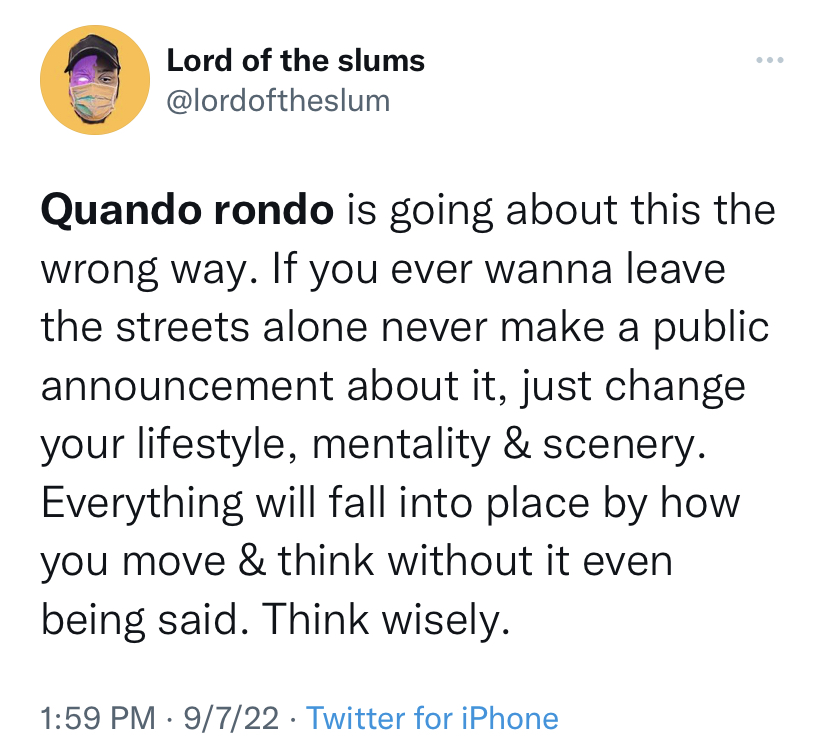Follow the Twitter for iPhone source link
The width and height of the screenshot is (828, 753).
434,718
